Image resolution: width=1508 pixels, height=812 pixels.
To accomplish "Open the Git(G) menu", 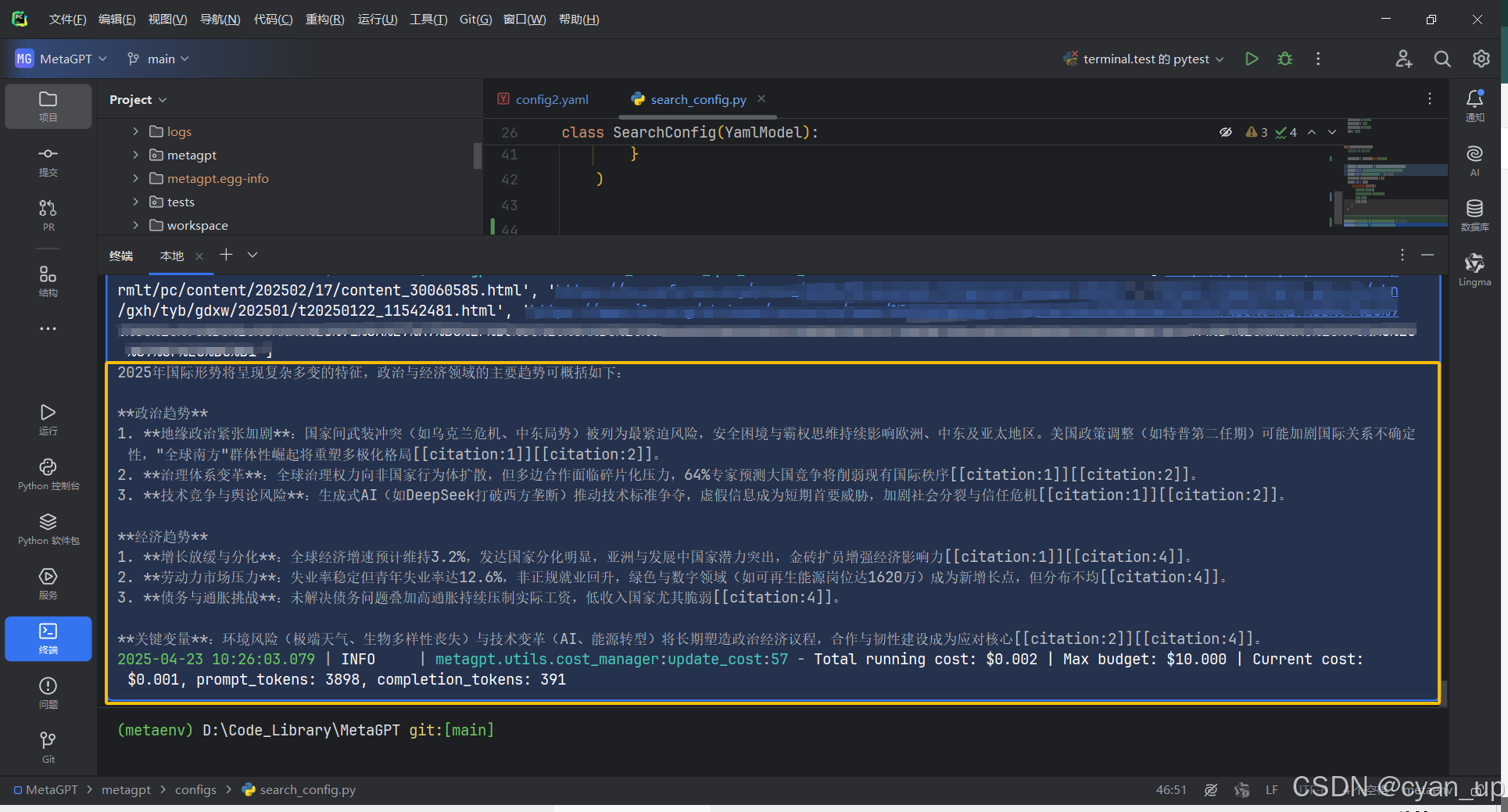I will [475, 20].
